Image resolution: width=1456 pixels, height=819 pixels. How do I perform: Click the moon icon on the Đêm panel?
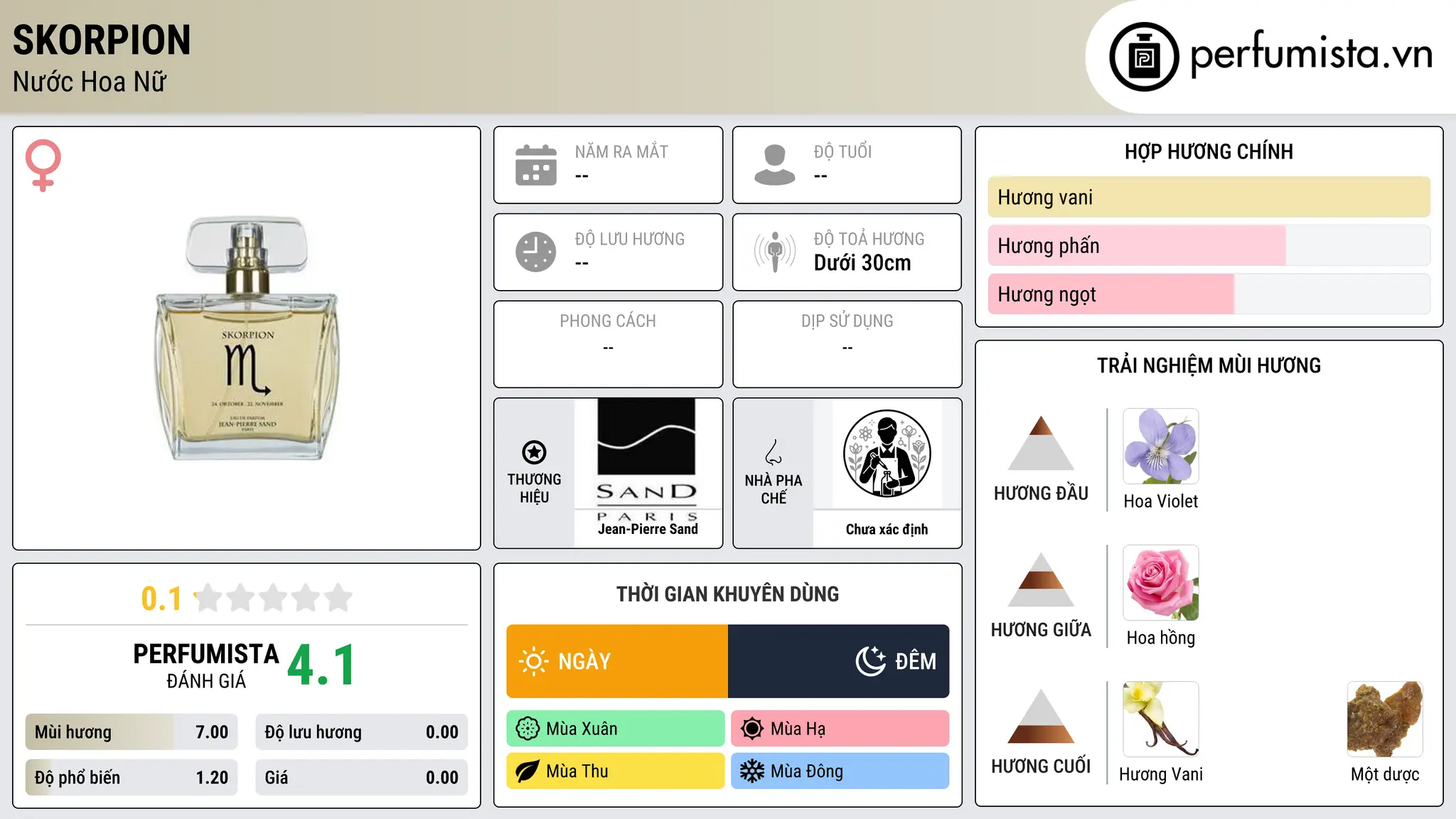tap(871, 661)
